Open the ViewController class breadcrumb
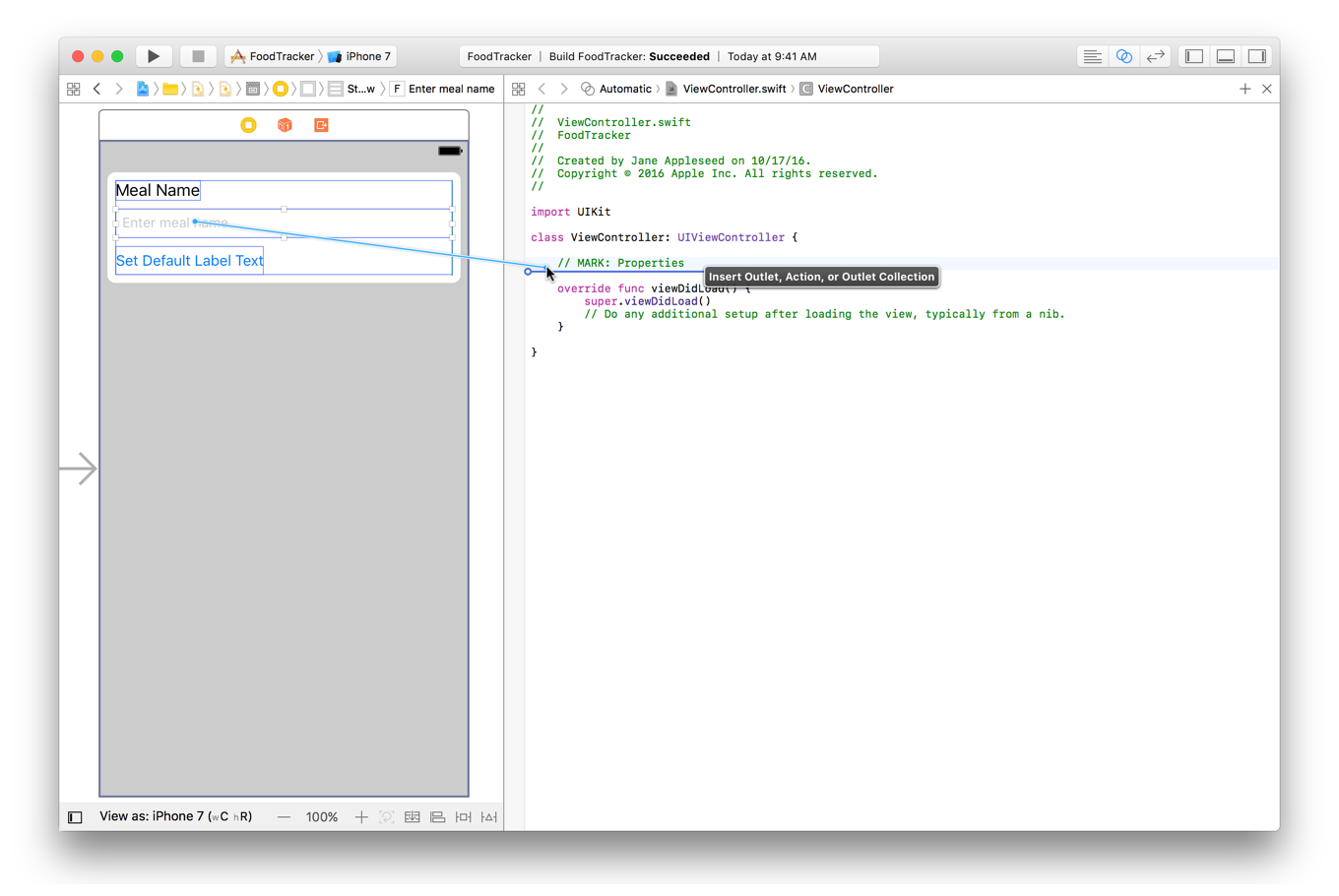 [x=847, y=89]
